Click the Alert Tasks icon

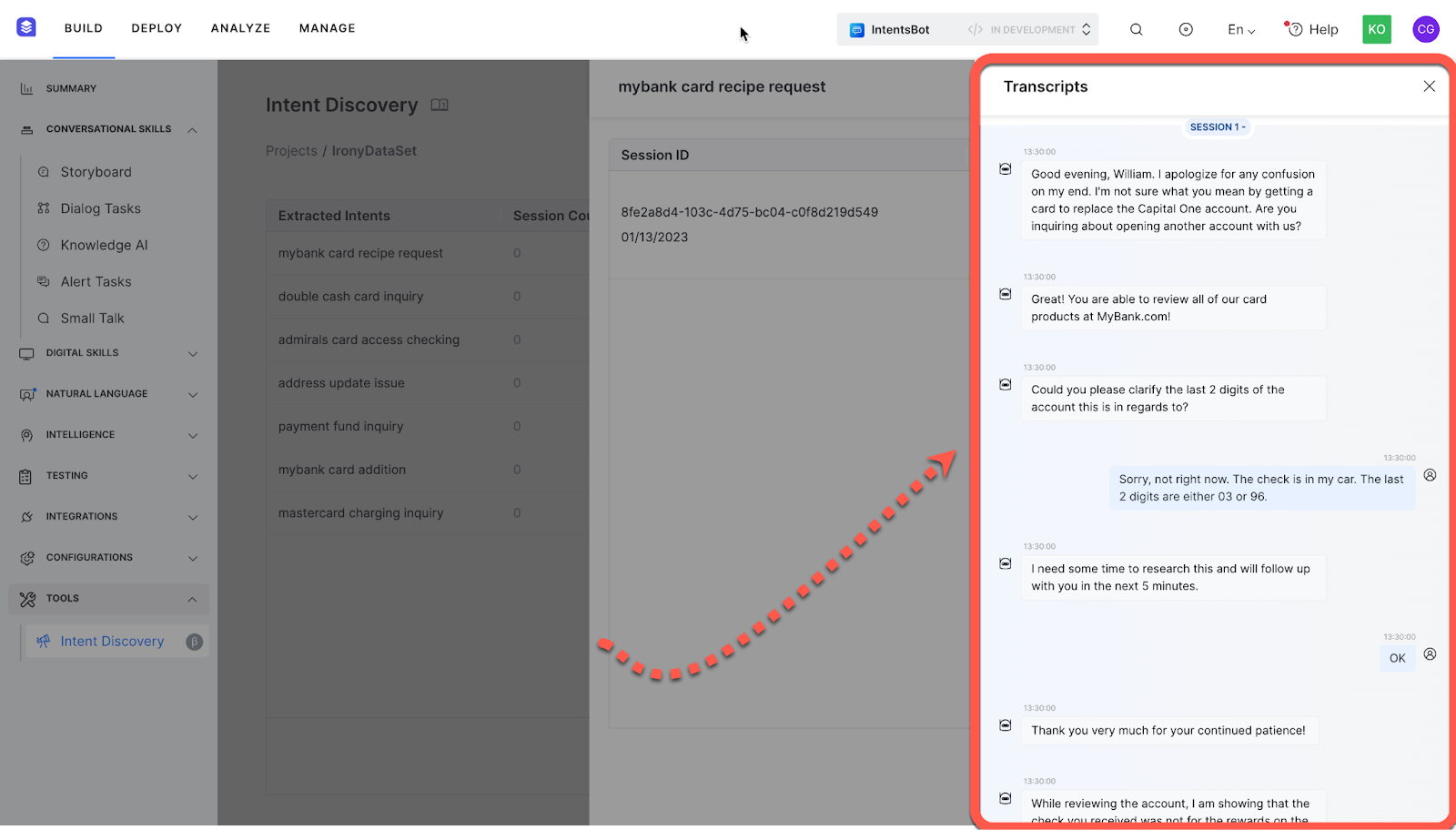(43, 281)
